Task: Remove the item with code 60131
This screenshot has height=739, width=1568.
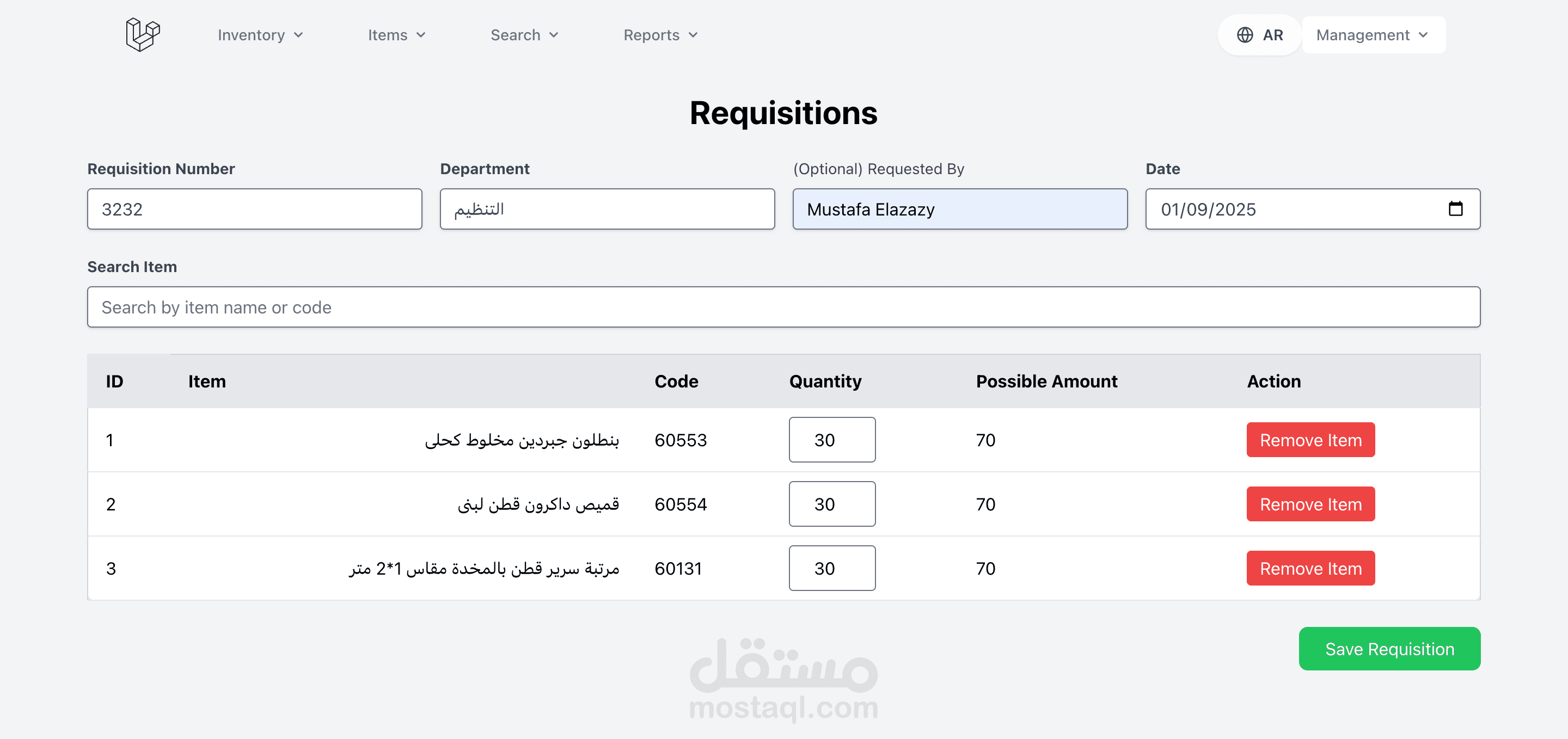Action: point(1310,568)
